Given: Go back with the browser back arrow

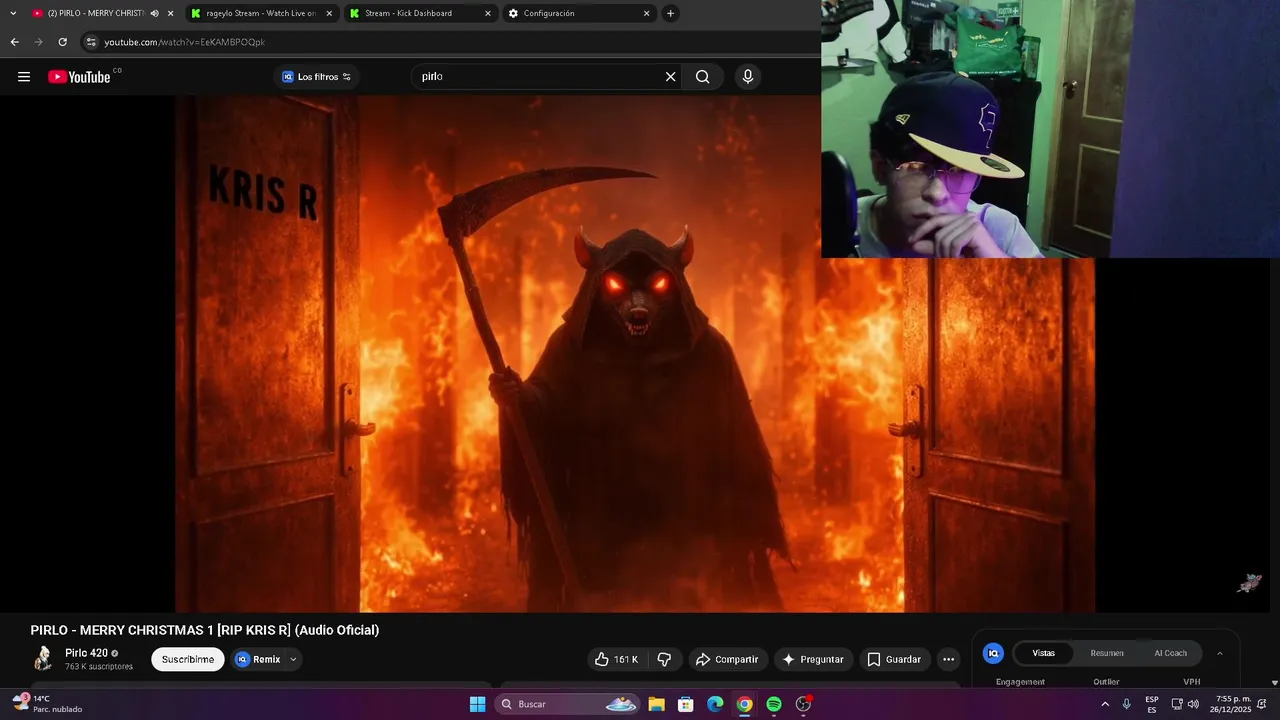Looking at the screenshot, I should pyautogui.click(x=14, y=42).
